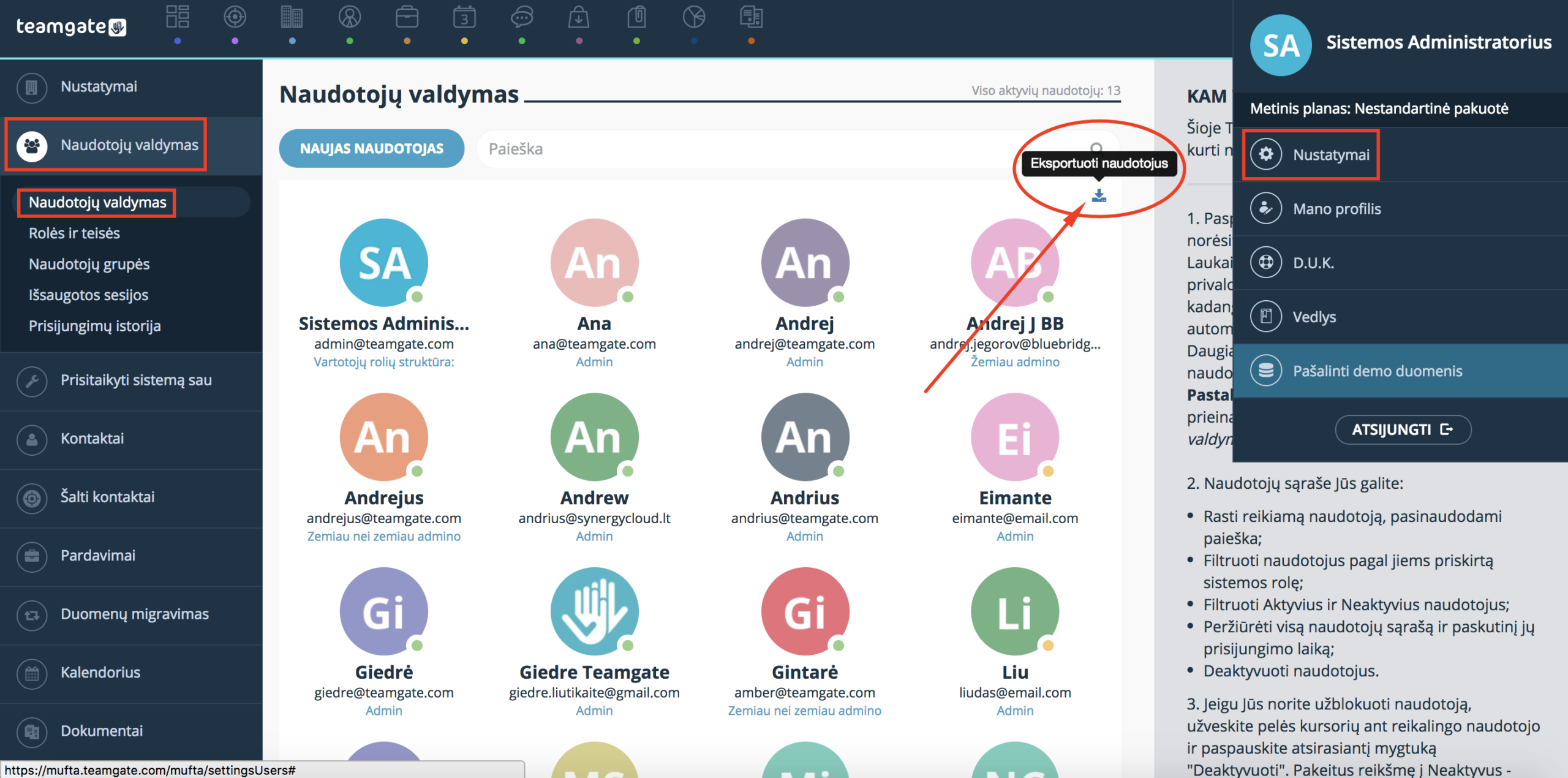Click the teamgate logo

(x=71, y=27)
